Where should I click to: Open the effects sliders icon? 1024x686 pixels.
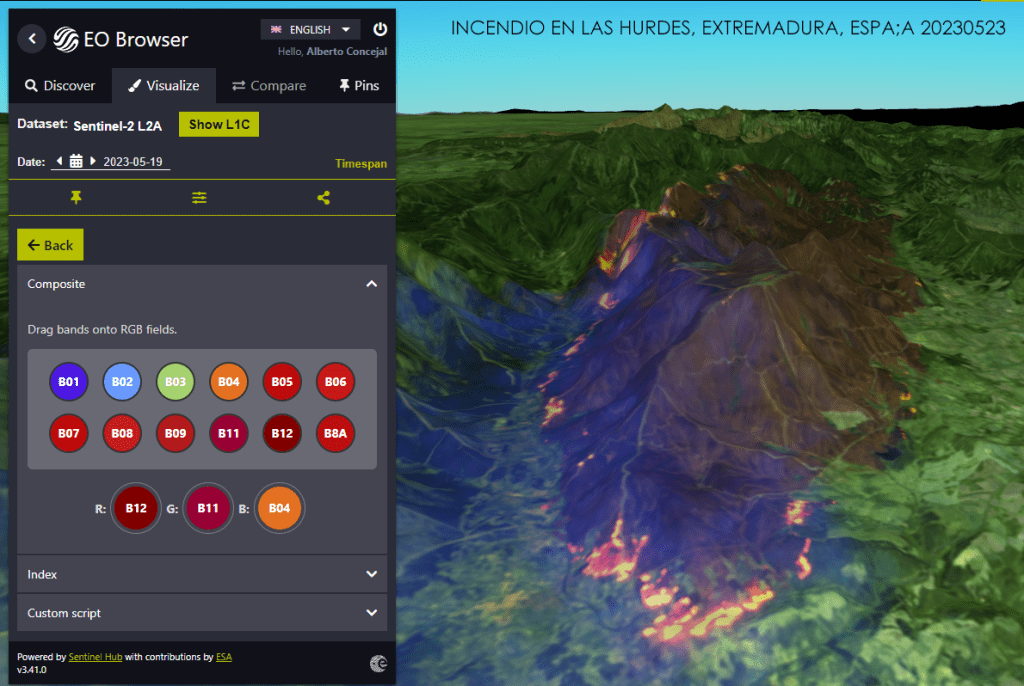tap(200, 198)
